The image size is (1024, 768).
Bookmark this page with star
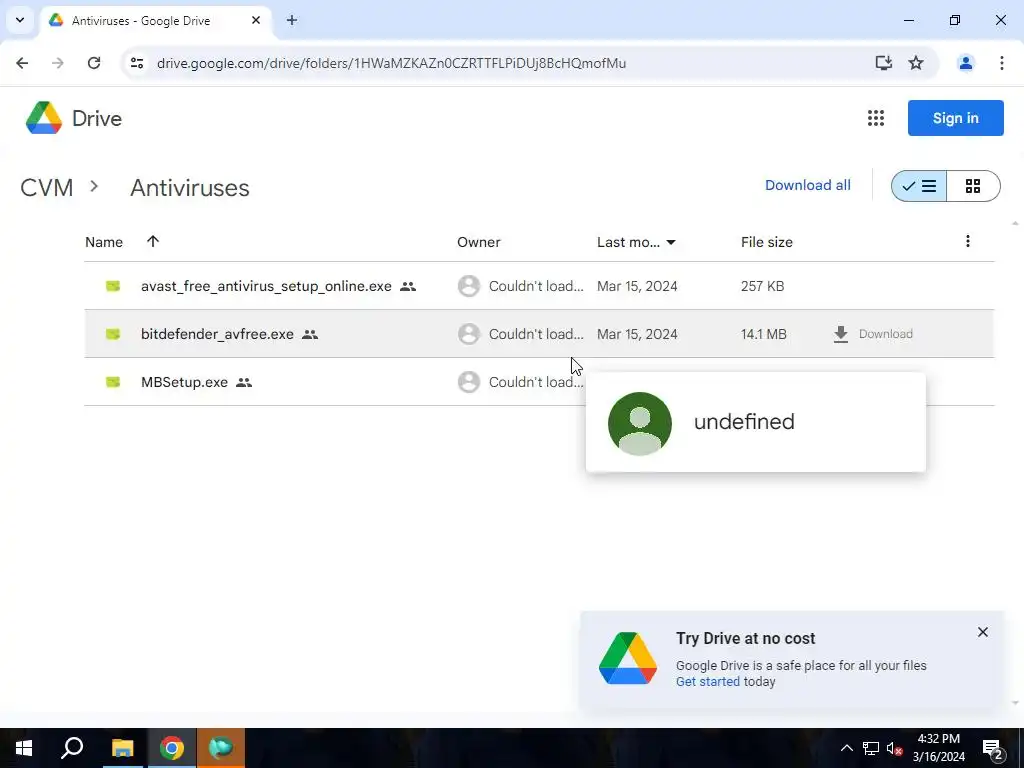pyautogui.click(x=916, y=63)
